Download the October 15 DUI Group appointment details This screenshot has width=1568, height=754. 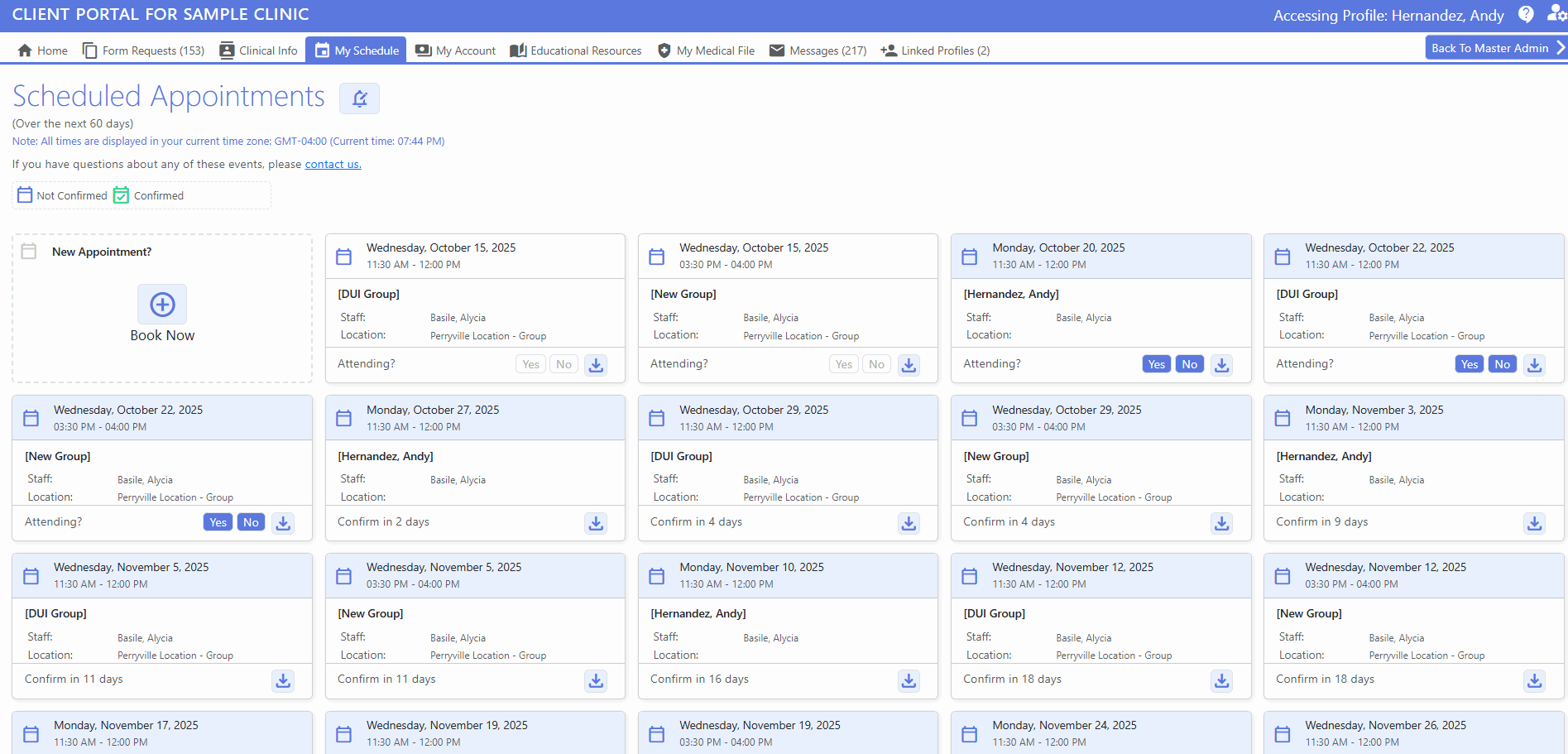(x=596, y=364)
